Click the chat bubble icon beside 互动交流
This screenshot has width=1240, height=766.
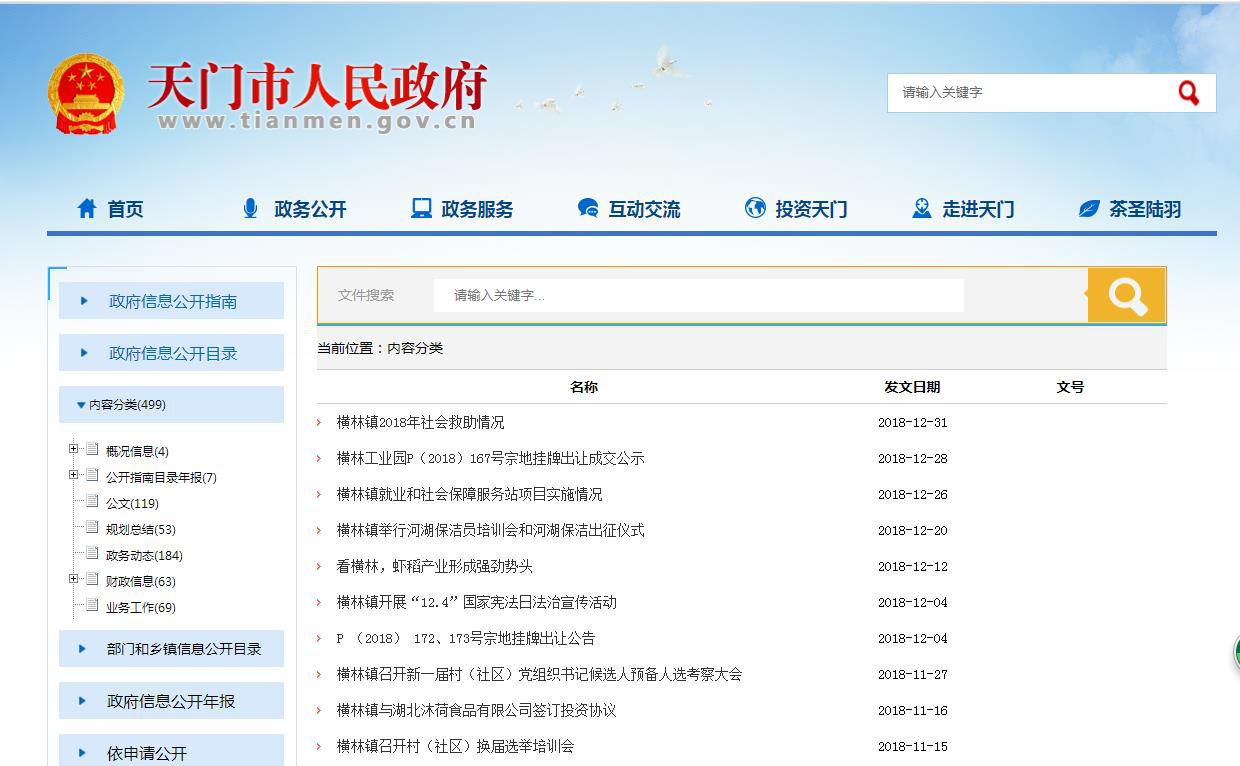pos(588,208)
